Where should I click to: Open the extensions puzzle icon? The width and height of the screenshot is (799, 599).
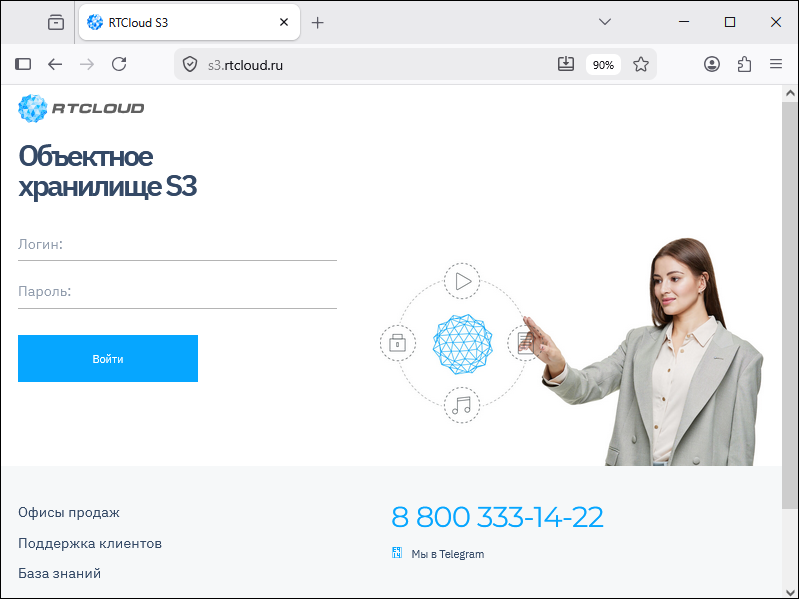coord(744,64)
